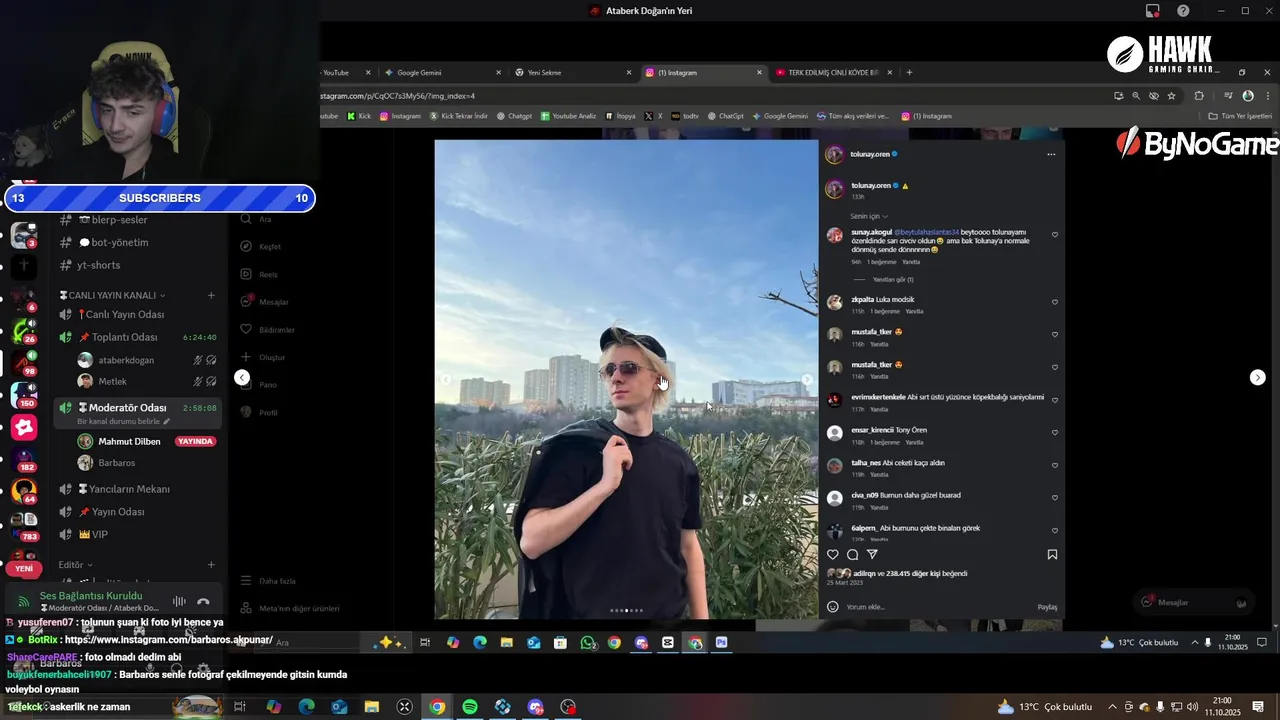The height and width of the screenshot is (720, 1280).
Task: Switch to the 'Yeni Sekme' browser tab
Action: tap(572, 72)
